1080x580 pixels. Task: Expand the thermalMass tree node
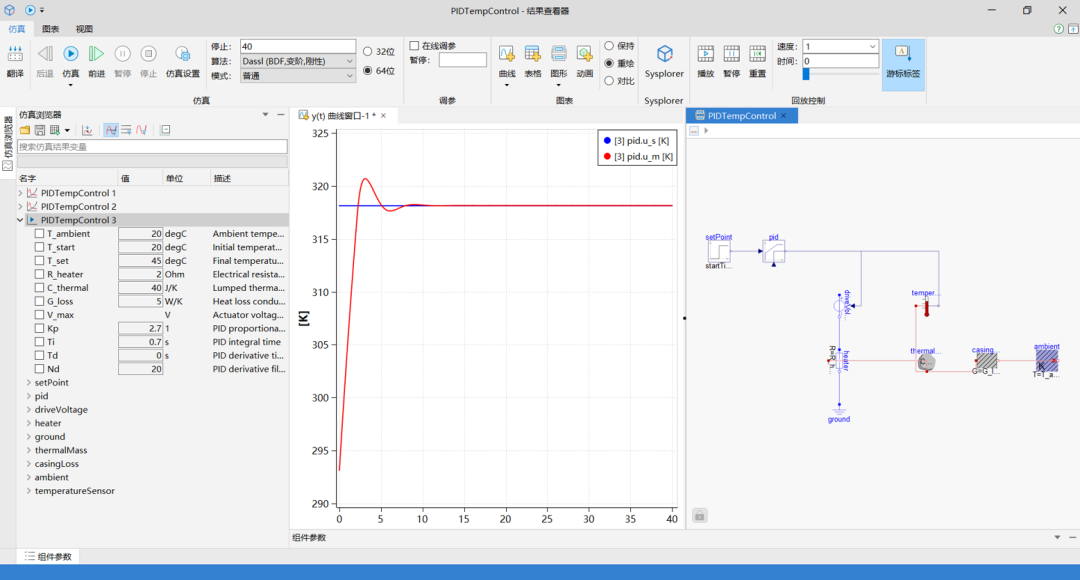[29, 450]
